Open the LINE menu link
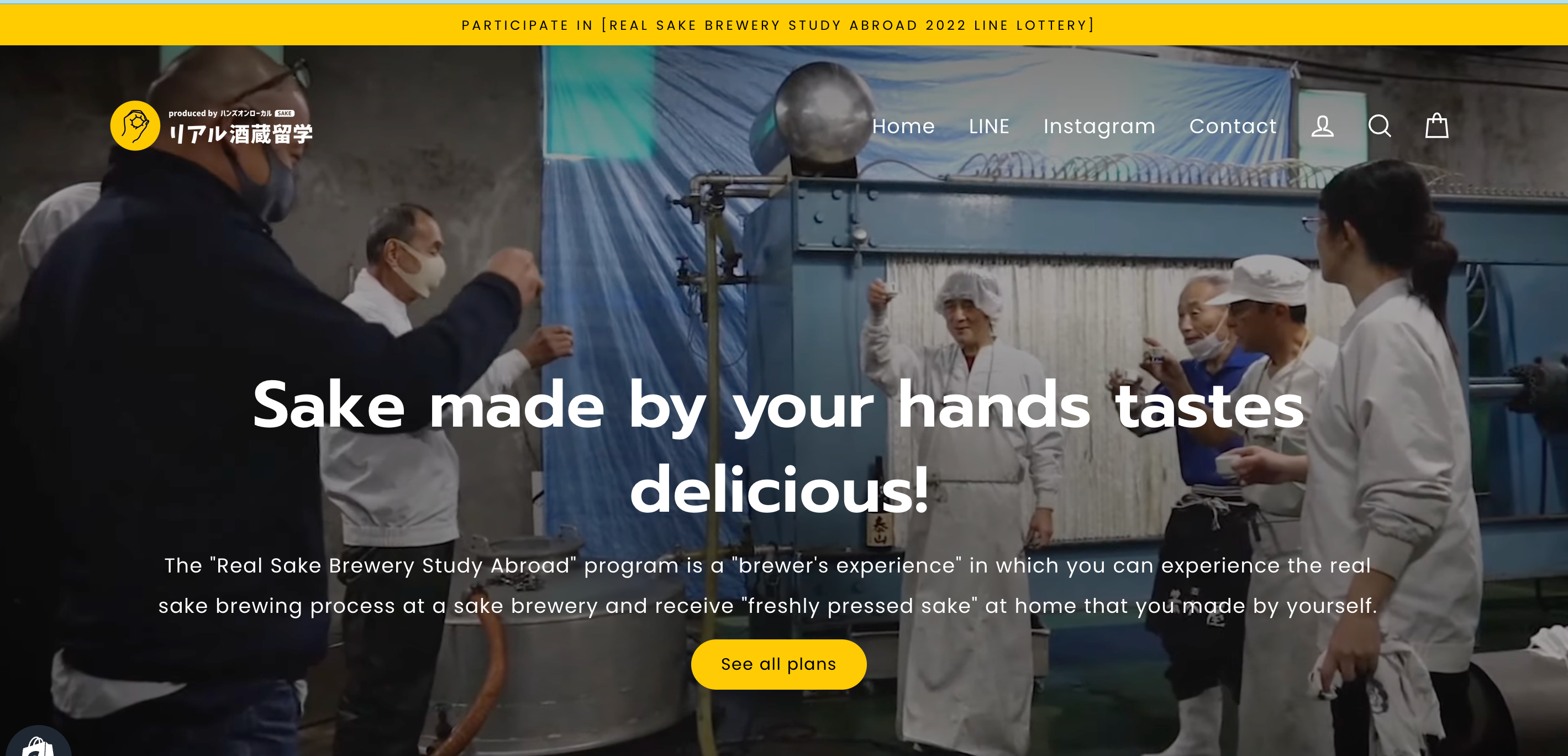 coord(989,126)
